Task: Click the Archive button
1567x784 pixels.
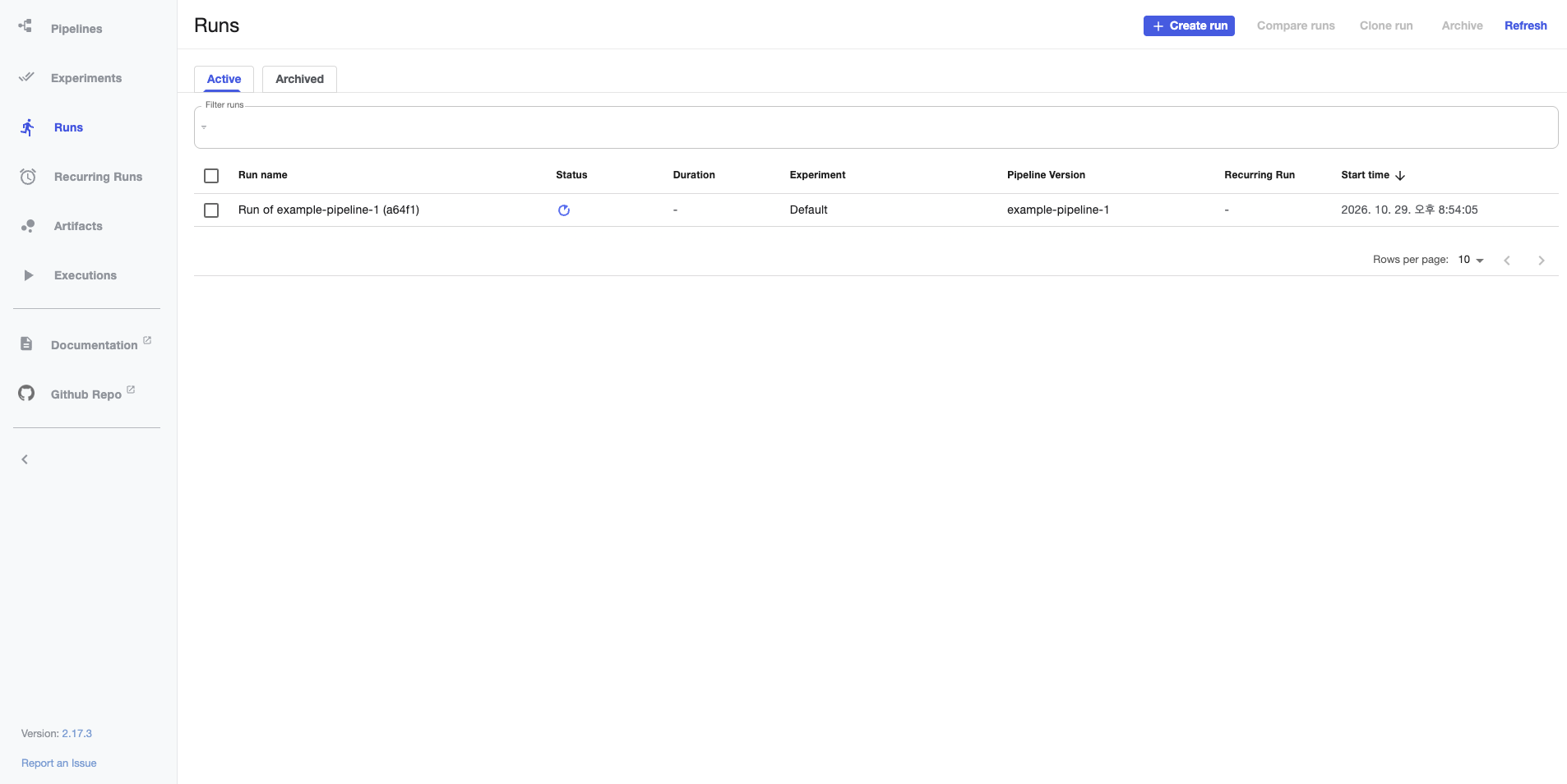Action: 1462,25
